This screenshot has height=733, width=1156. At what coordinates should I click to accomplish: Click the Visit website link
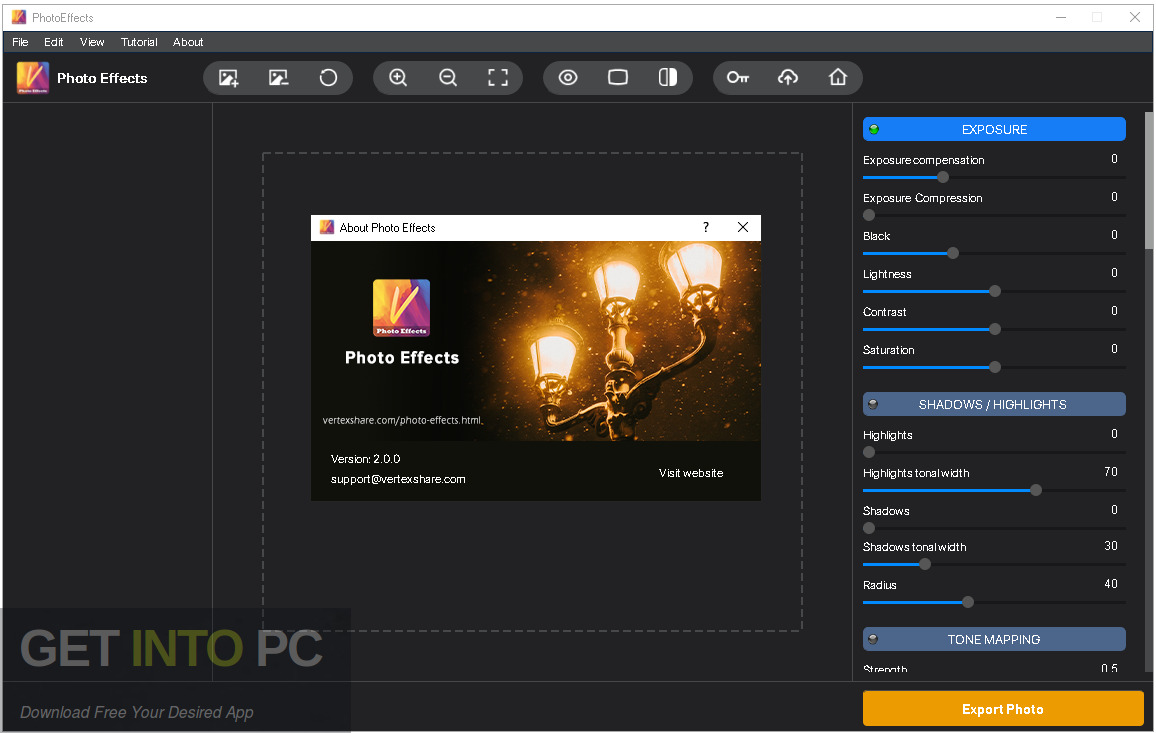pos(691,473)
